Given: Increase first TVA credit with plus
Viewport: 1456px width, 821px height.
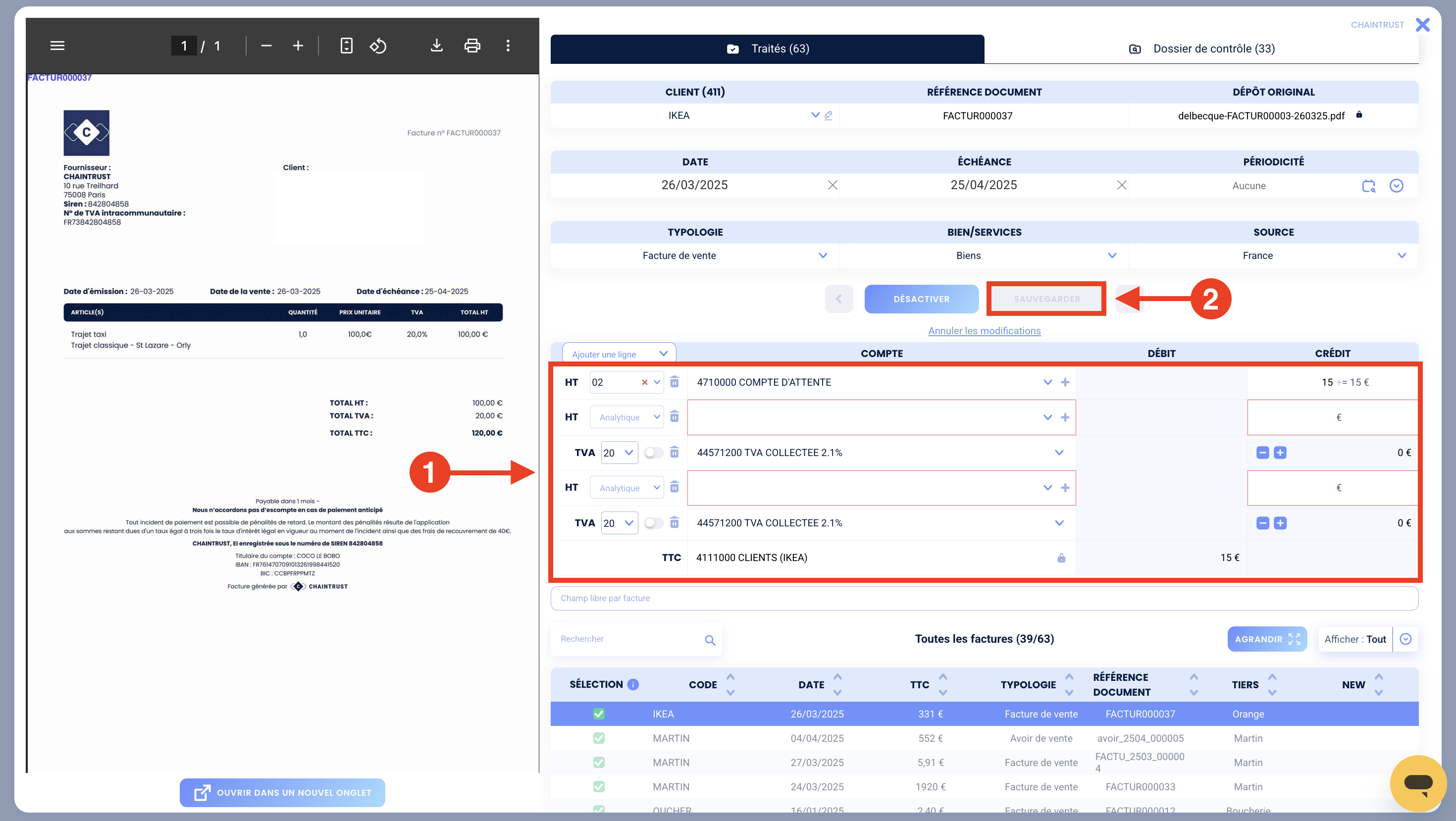Looking at the screenshot, I should pos(1280,453).
